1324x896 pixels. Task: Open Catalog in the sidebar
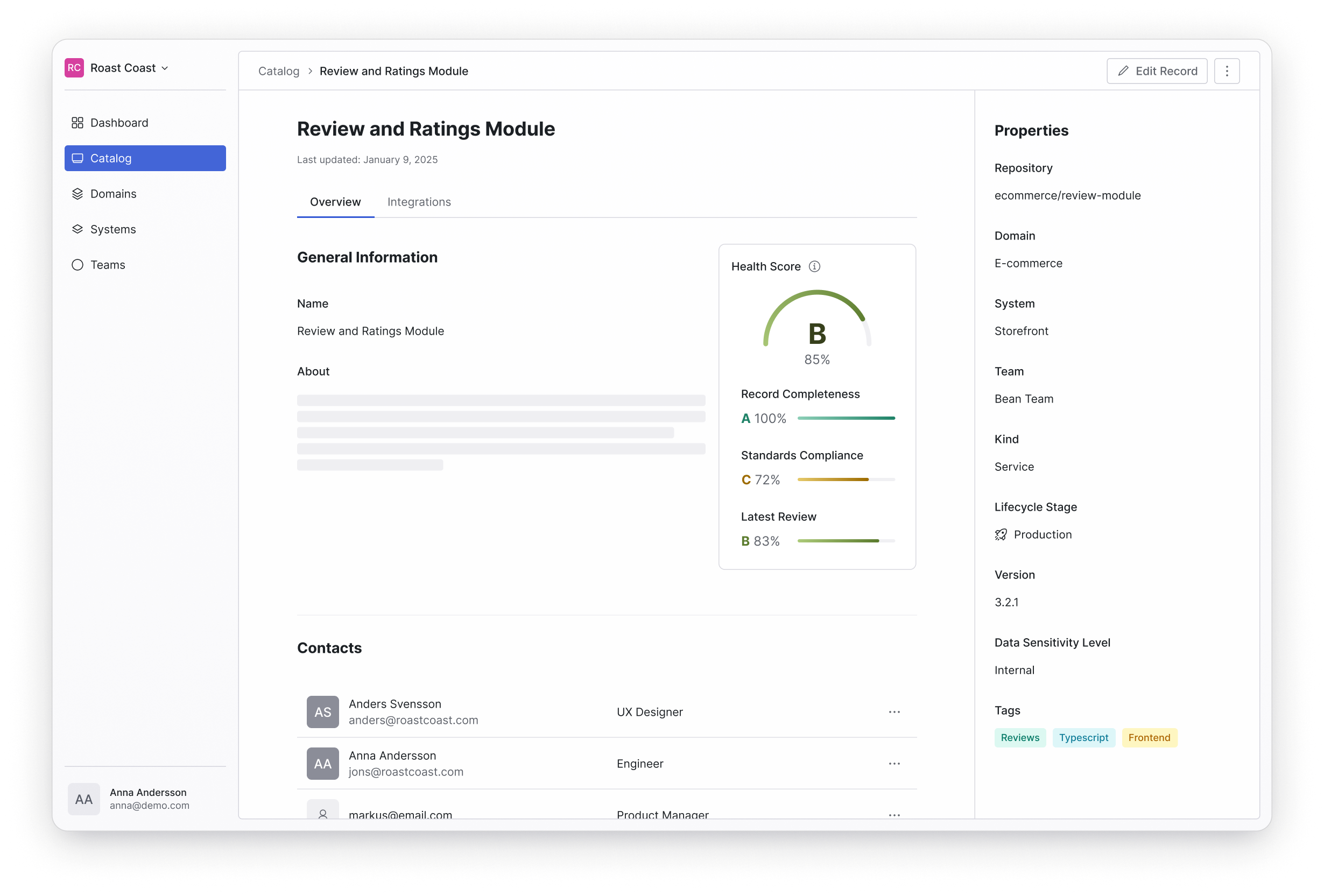click(x=145, y=158)
